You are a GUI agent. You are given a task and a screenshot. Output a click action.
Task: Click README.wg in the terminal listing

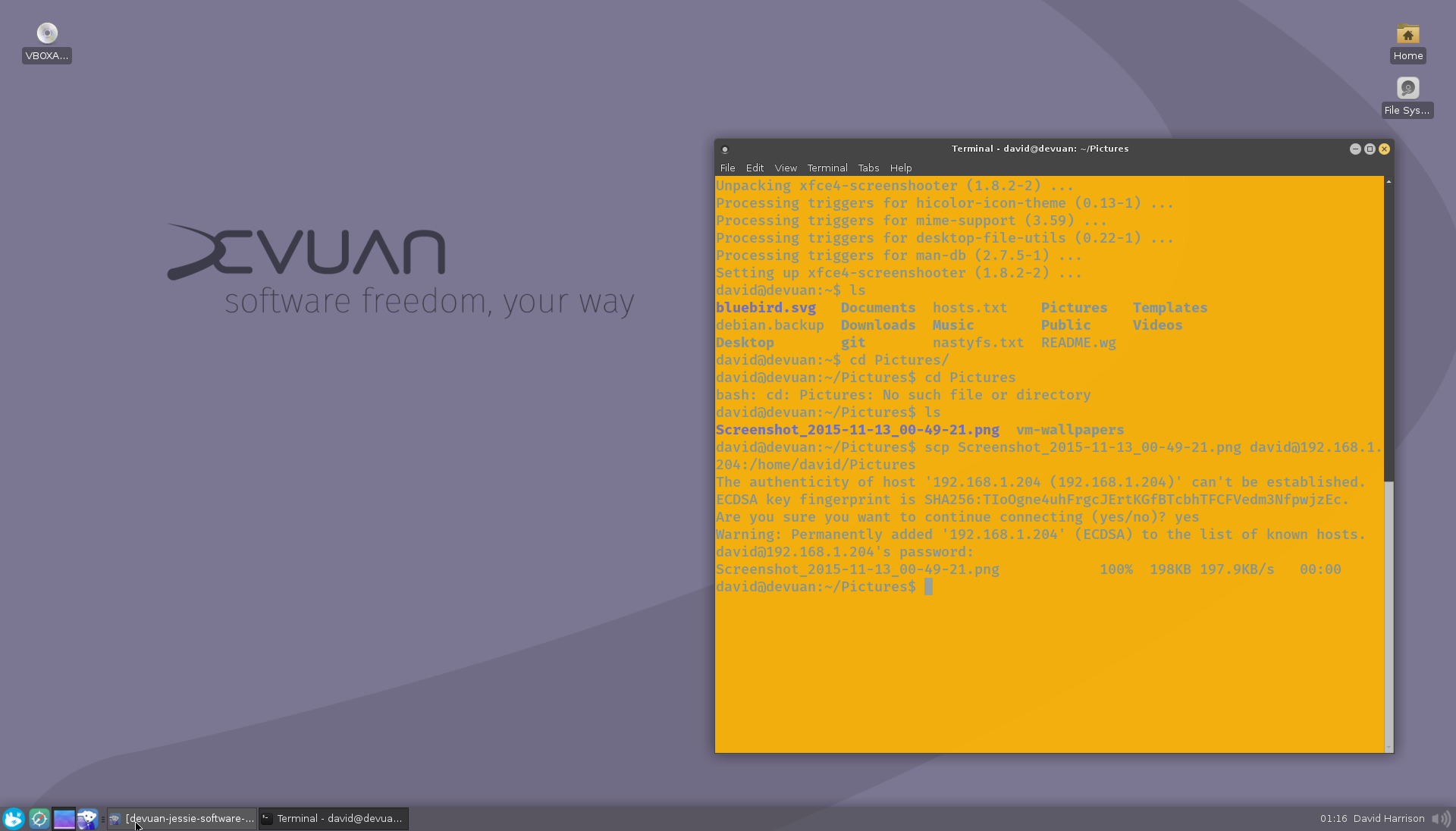tap(1078, 343)
